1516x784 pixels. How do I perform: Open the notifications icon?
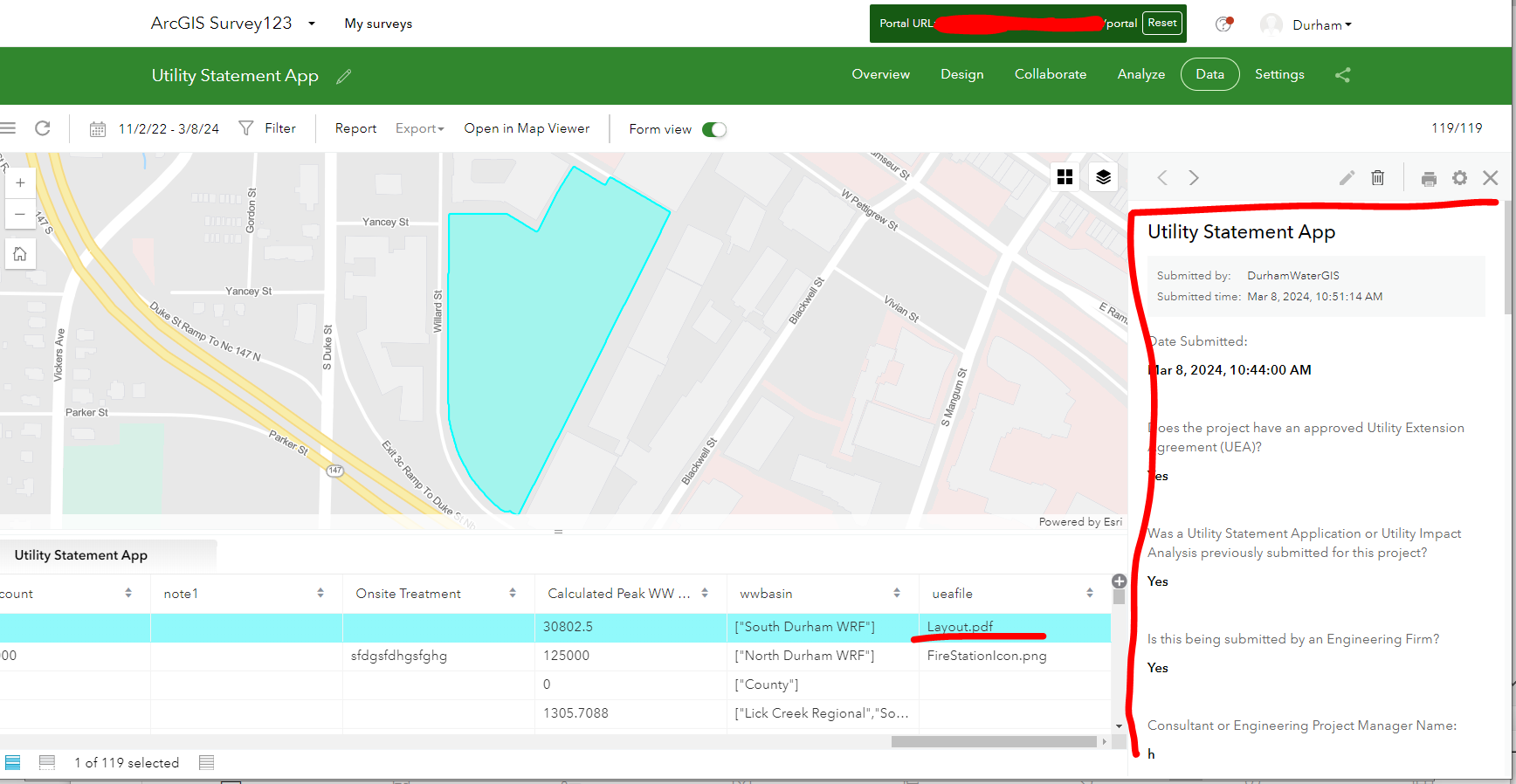click(1224, 24)
